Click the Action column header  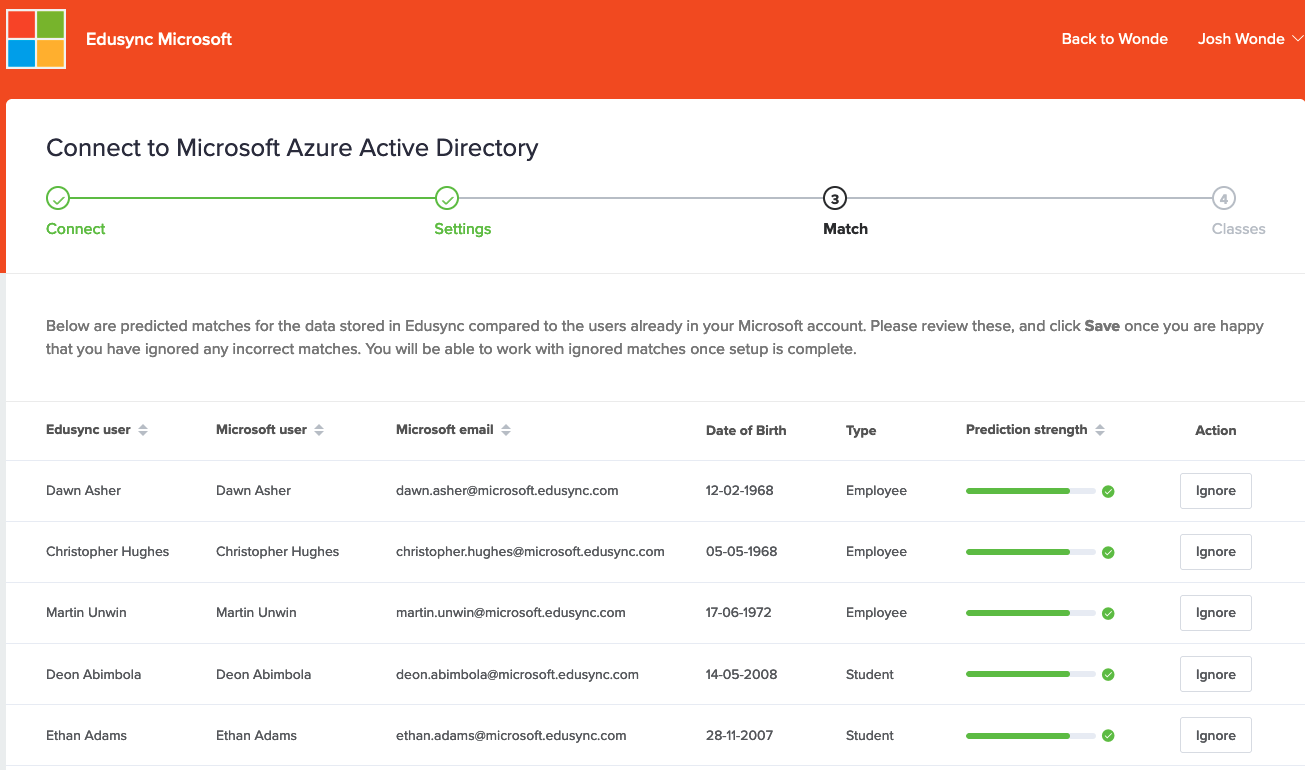click(x=1216, y=431)
